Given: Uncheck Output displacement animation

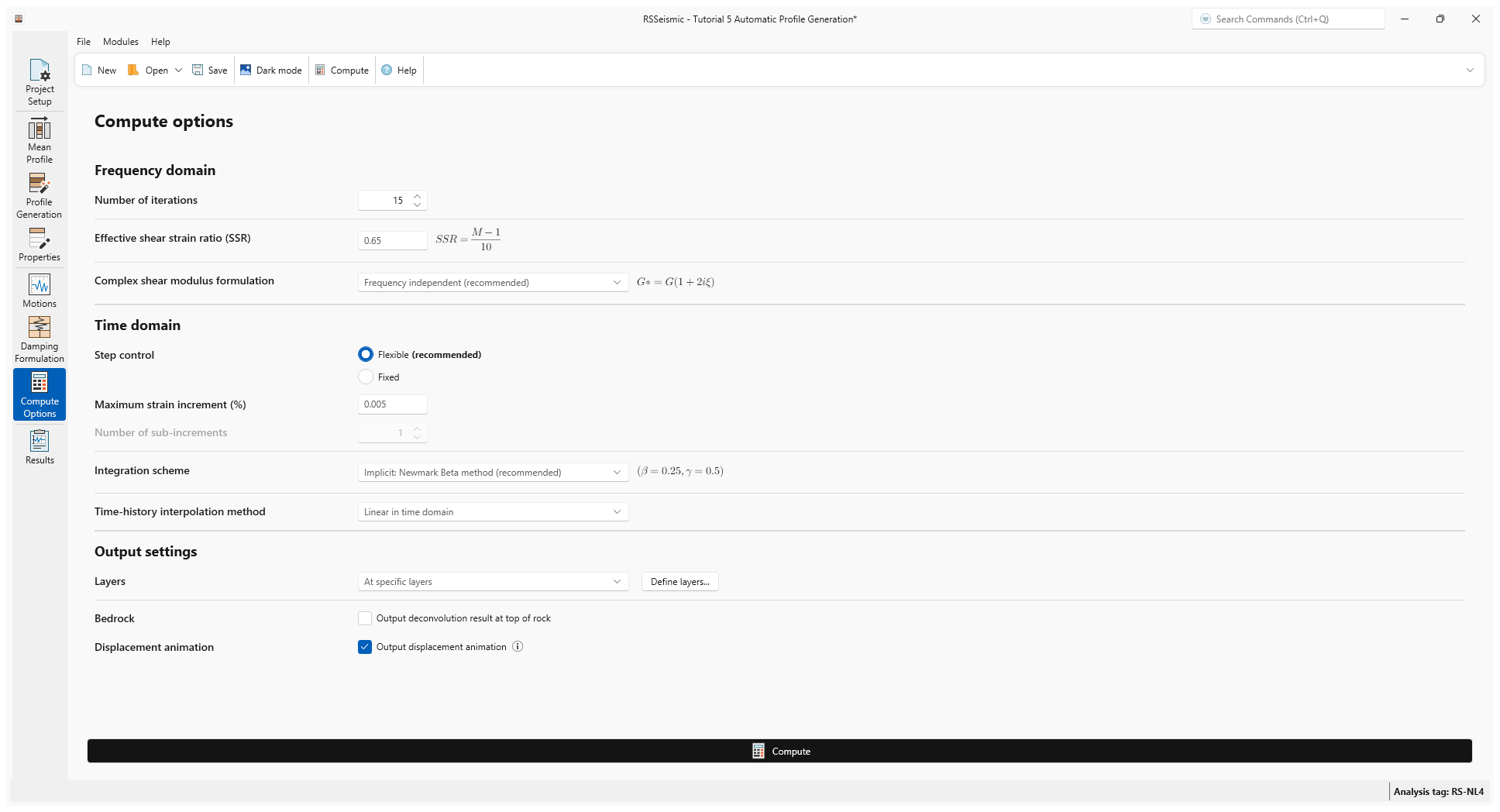Looking at the screenshot, I should (365, 647).
